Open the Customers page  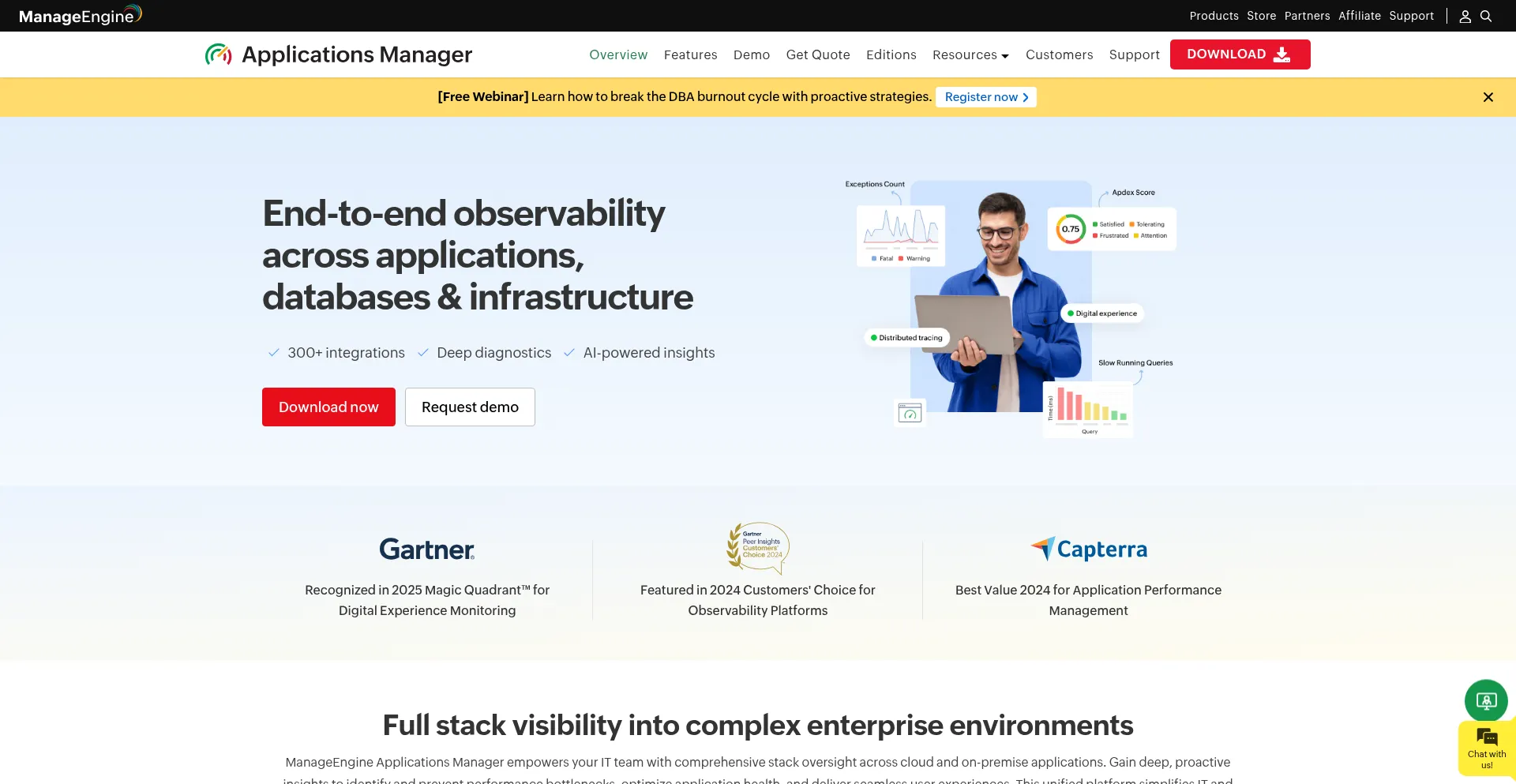1060,54
